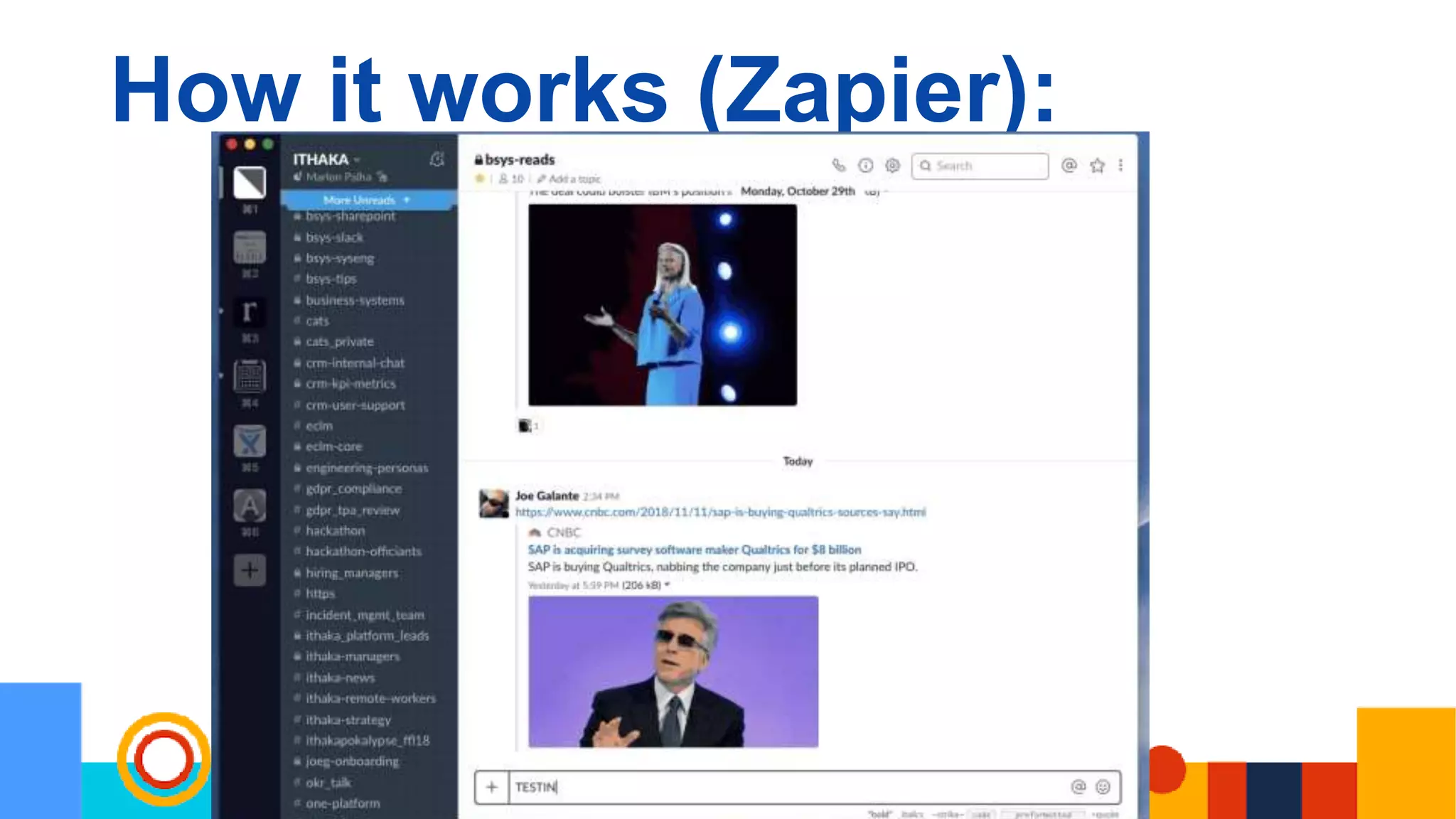The width and height of the screenshot is (1456, 819).
Task: Open the ITHAKA workspace menu
Action: pyautogui.click(x=326, y=159)
